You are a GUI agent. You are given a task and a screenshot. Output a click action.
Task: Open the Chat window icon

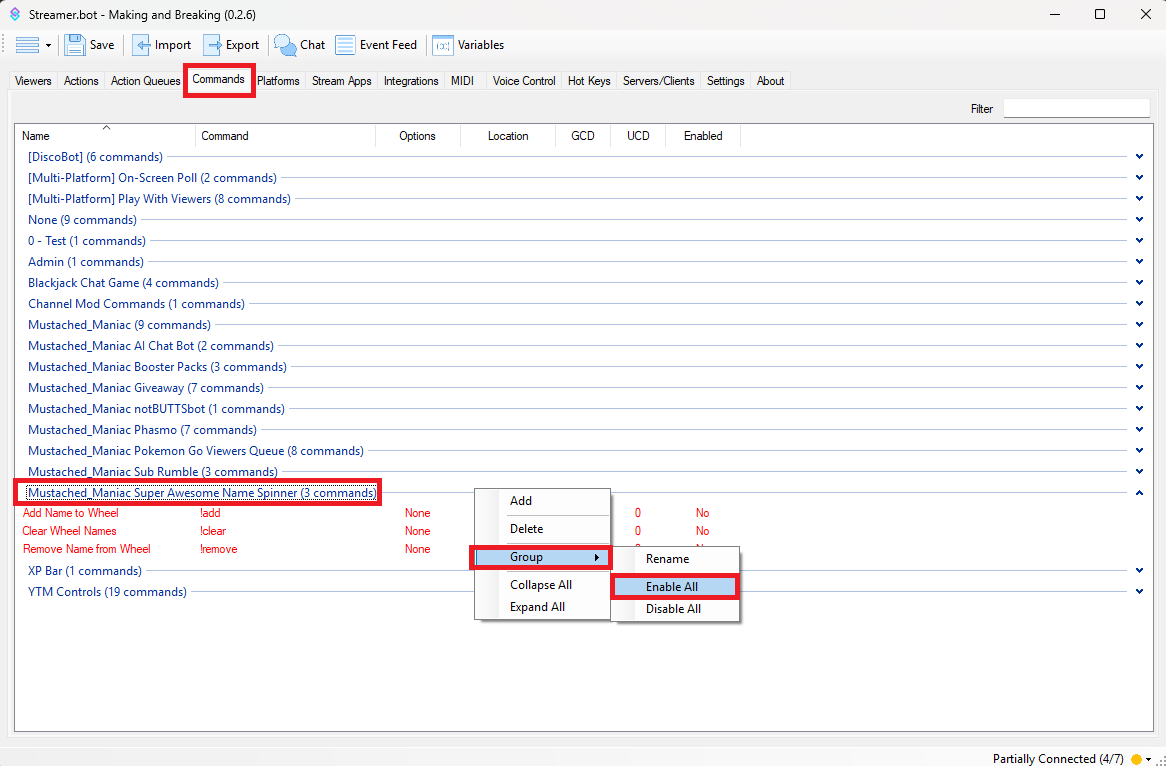tap(286, 45)
